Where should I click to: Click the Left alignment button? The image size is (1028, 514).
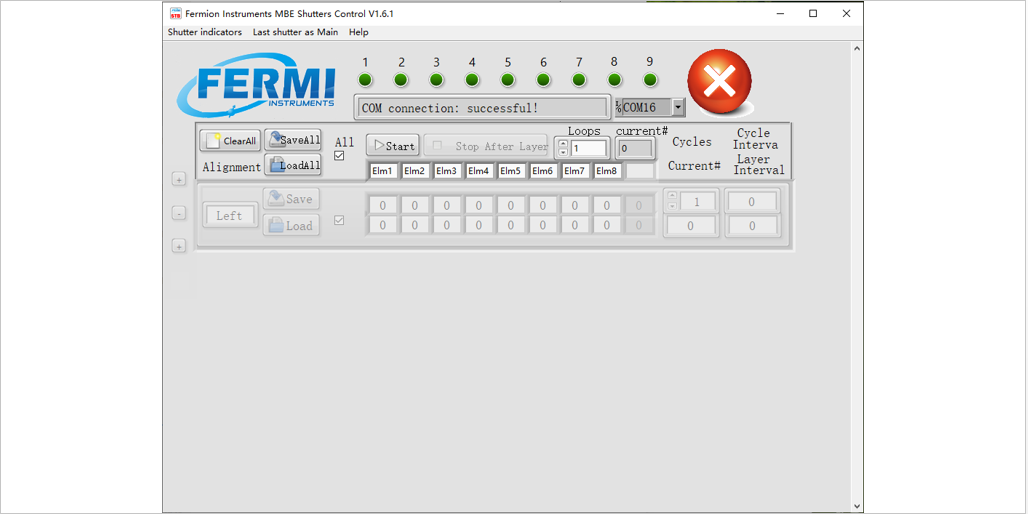(229, 215)
